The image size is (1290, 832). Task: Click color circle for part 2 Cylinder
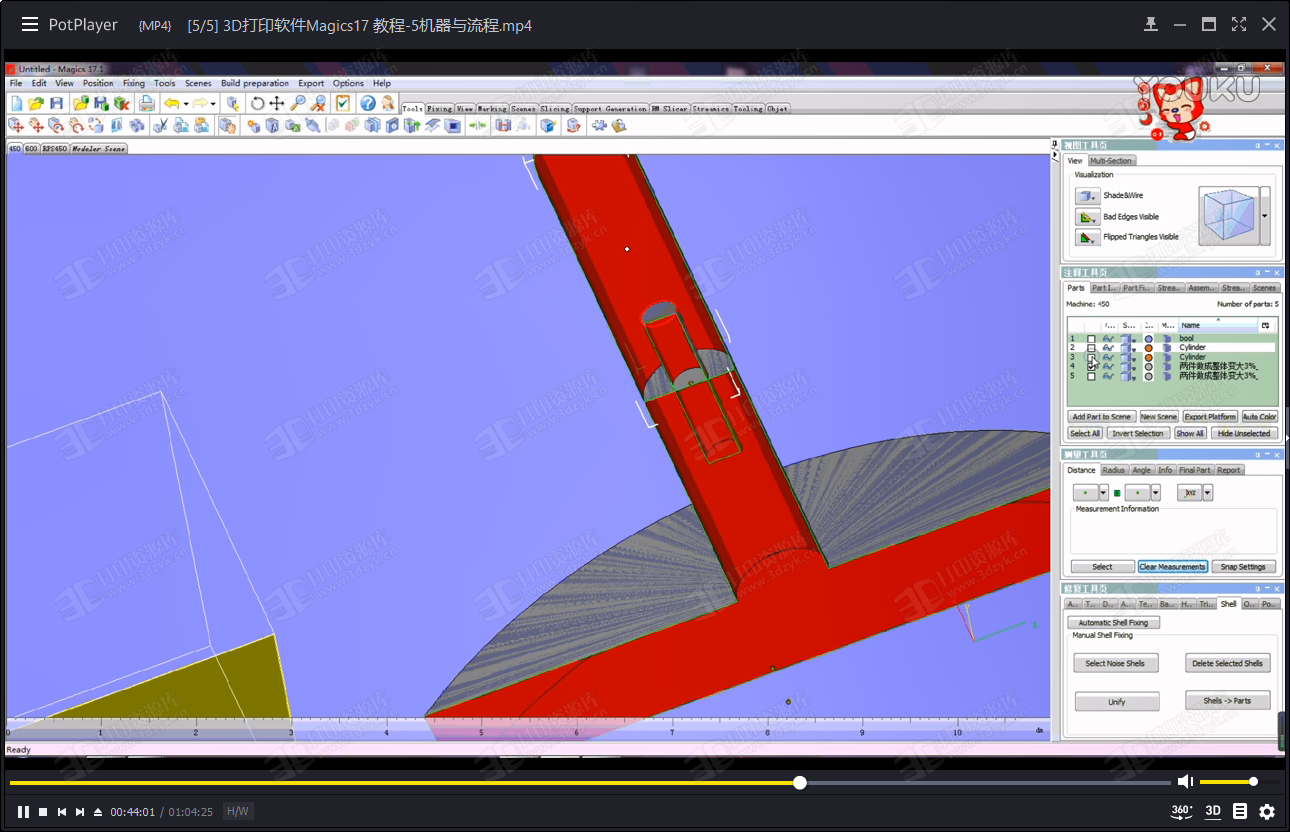click(1149, 348)
